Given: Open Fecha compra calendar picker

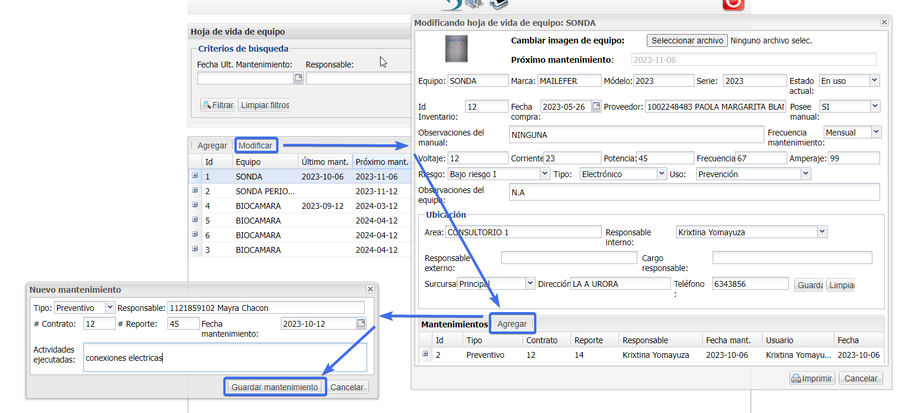Looking at the screenshot, I should pos(596,106).
